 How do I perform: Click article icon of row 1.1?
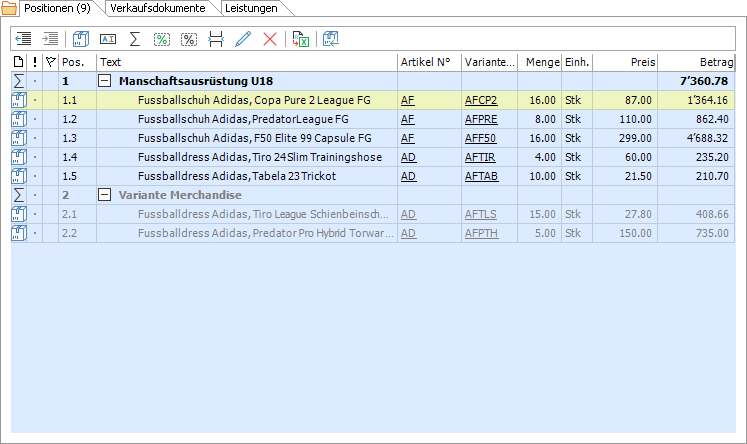[x=19, y=100]
